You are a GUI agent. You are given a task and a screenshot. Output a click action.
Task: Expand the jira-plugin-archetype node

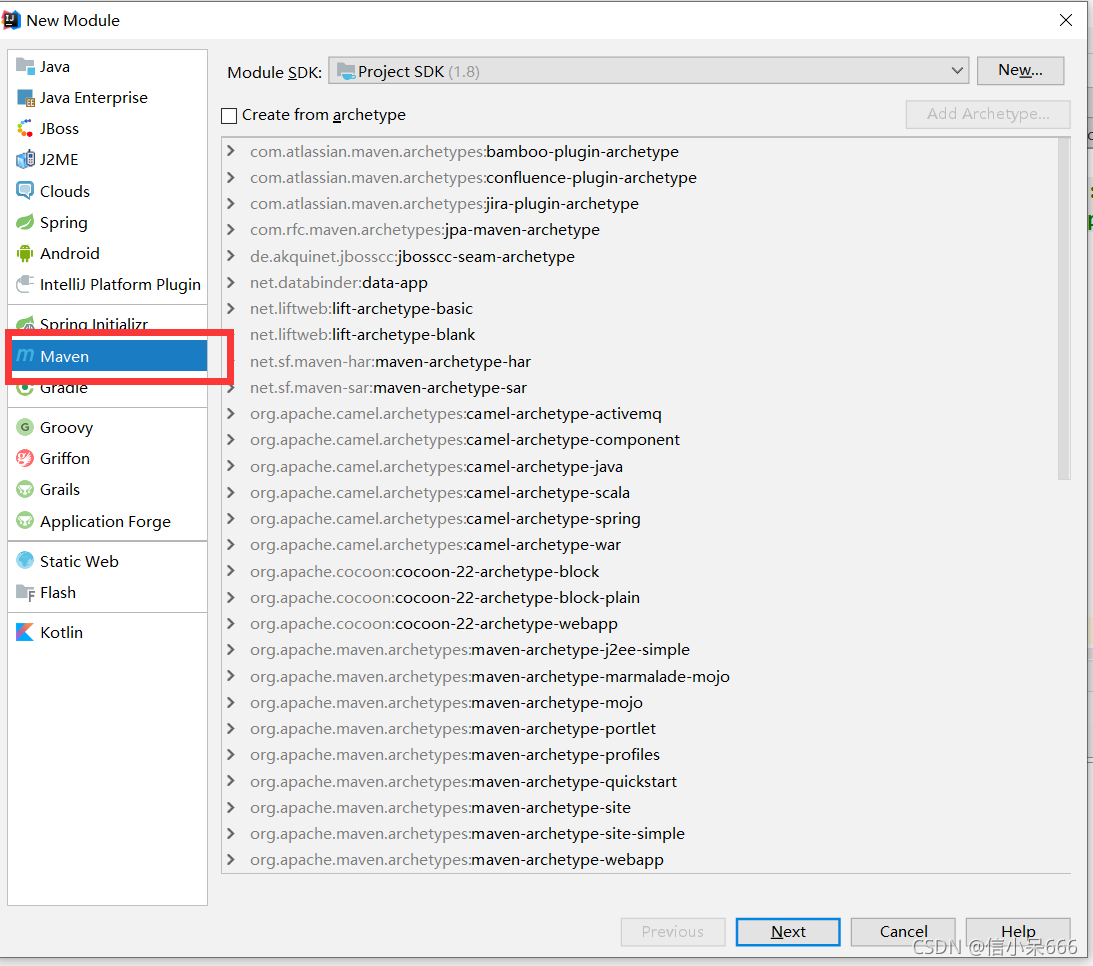pyautogui.click(x=231, y=204)
